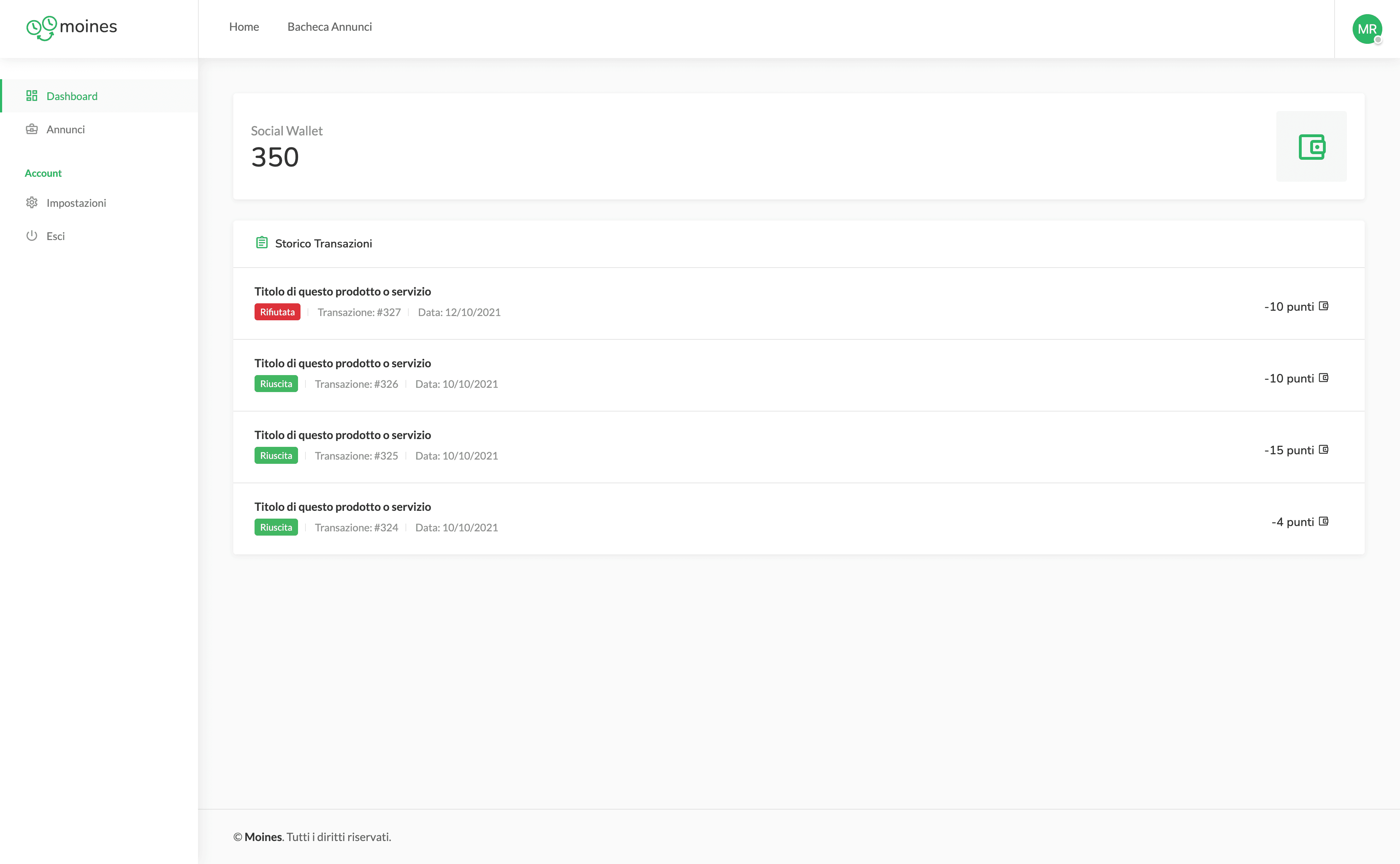Open title of transaction #325
This screenshot has width=1400, height=864.
click(x=342, y=435)
